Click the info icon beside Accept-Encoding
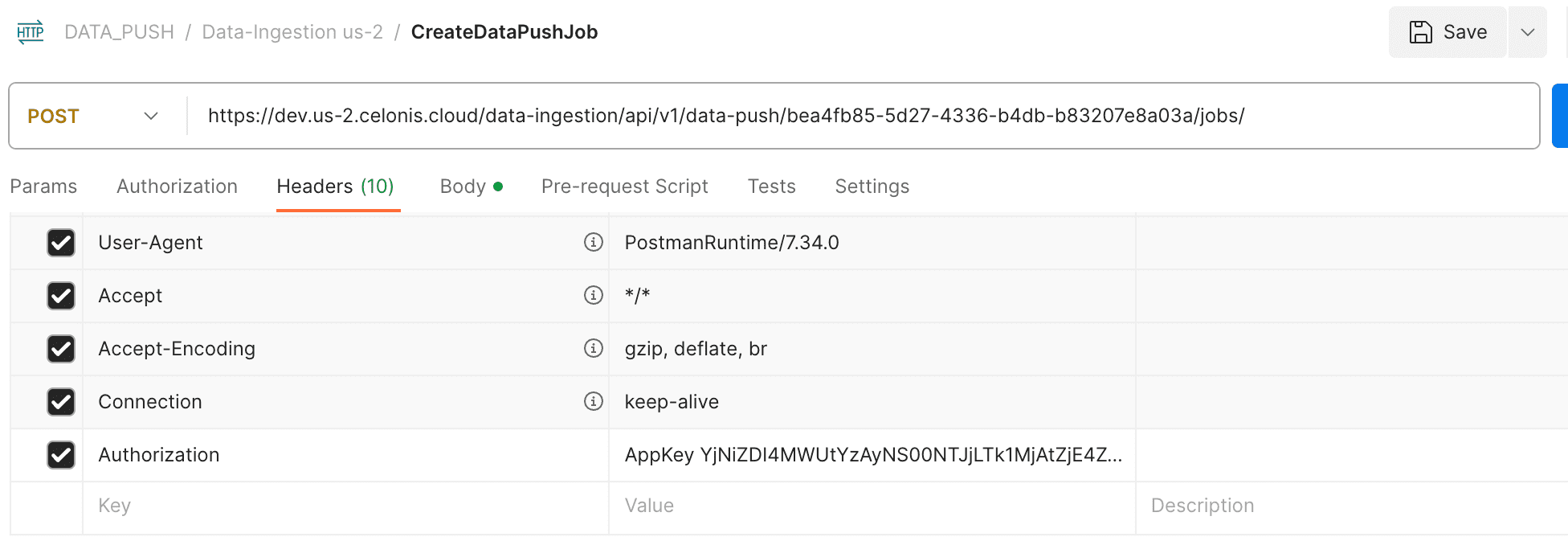The width and height of the screenshot is (1568, 537). pos(594,348)
